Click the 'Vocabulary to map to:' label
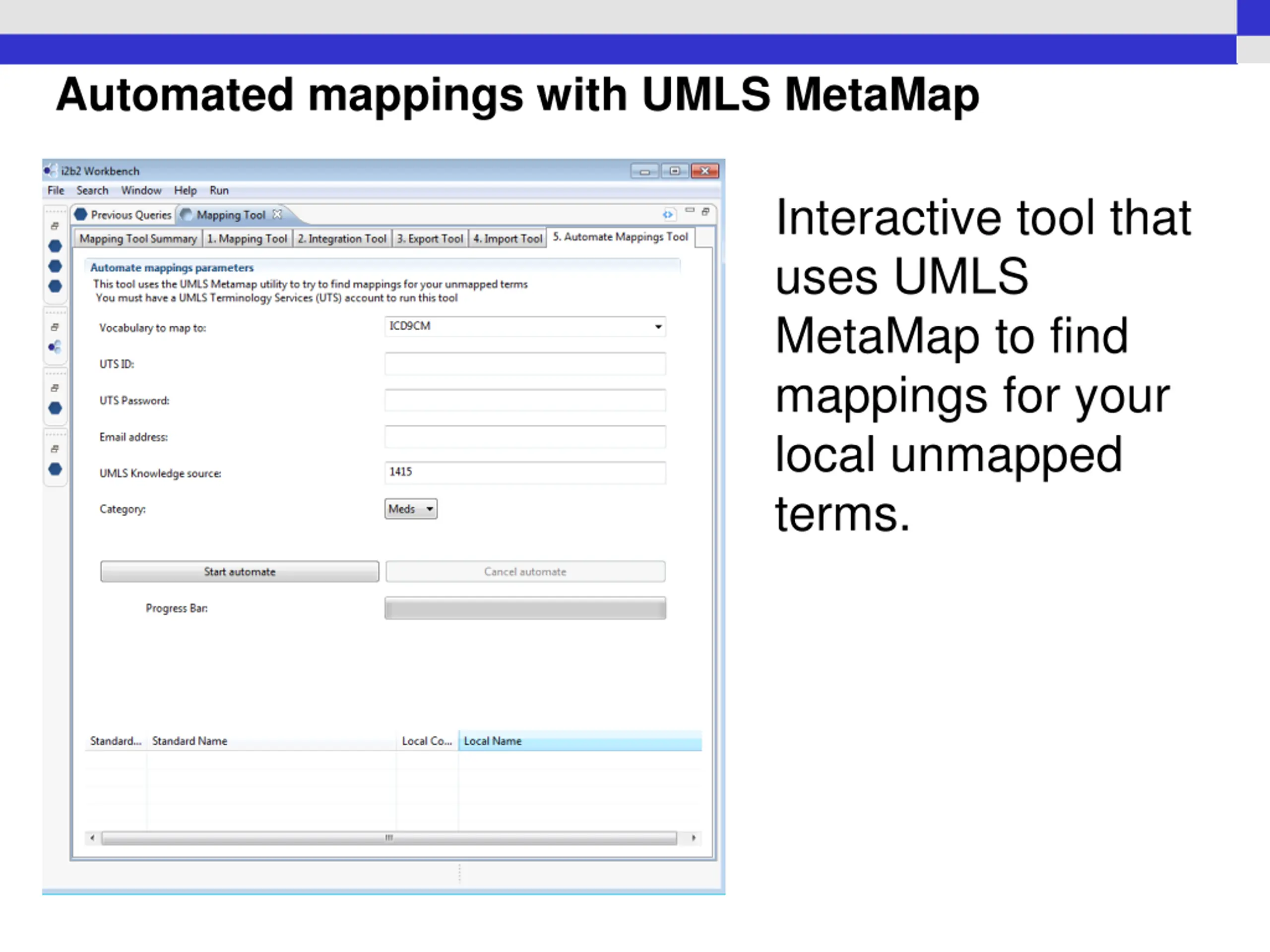1270x952 pixels. tap(153, 328)
